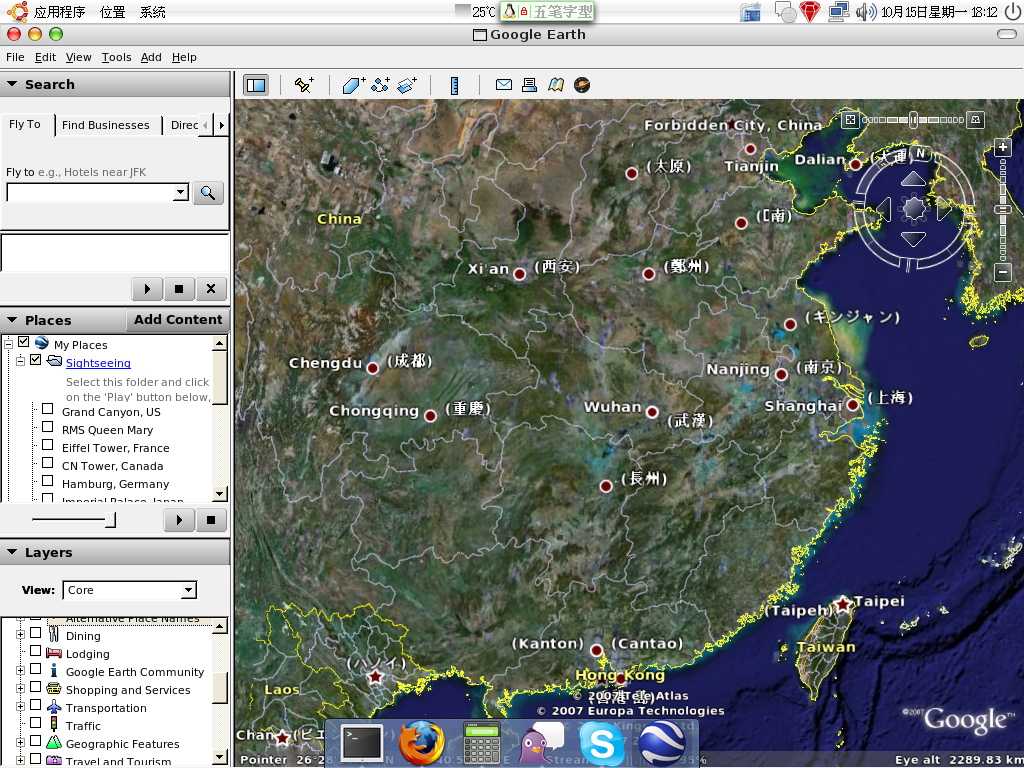Launch Firefox from the dock
This screenshot has width=1024, height=768.
[421, 743]
